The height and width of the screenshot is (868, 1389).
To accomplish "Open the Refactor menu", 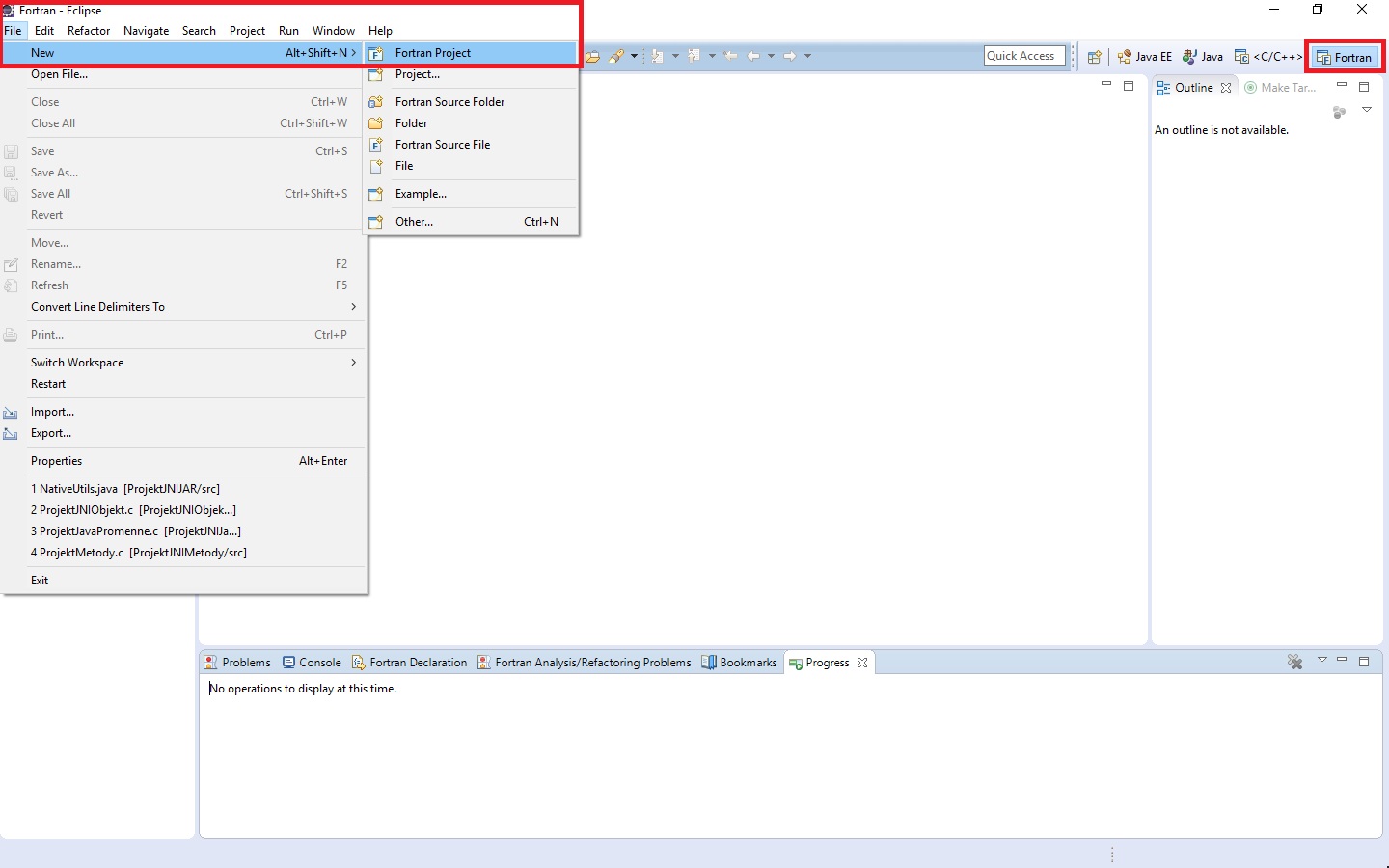I will 89,31.
